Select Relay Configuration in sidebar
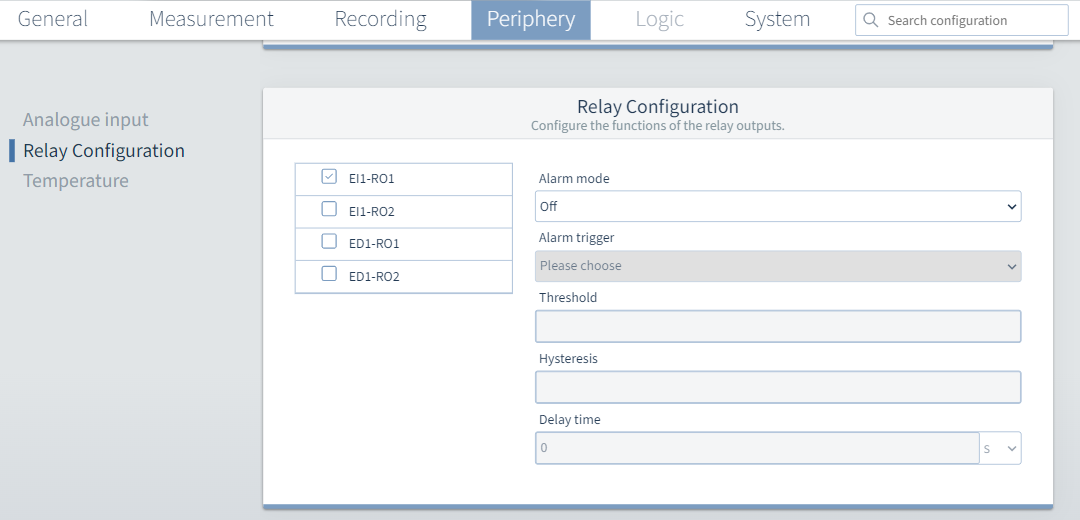 click(x=104, y=151)
